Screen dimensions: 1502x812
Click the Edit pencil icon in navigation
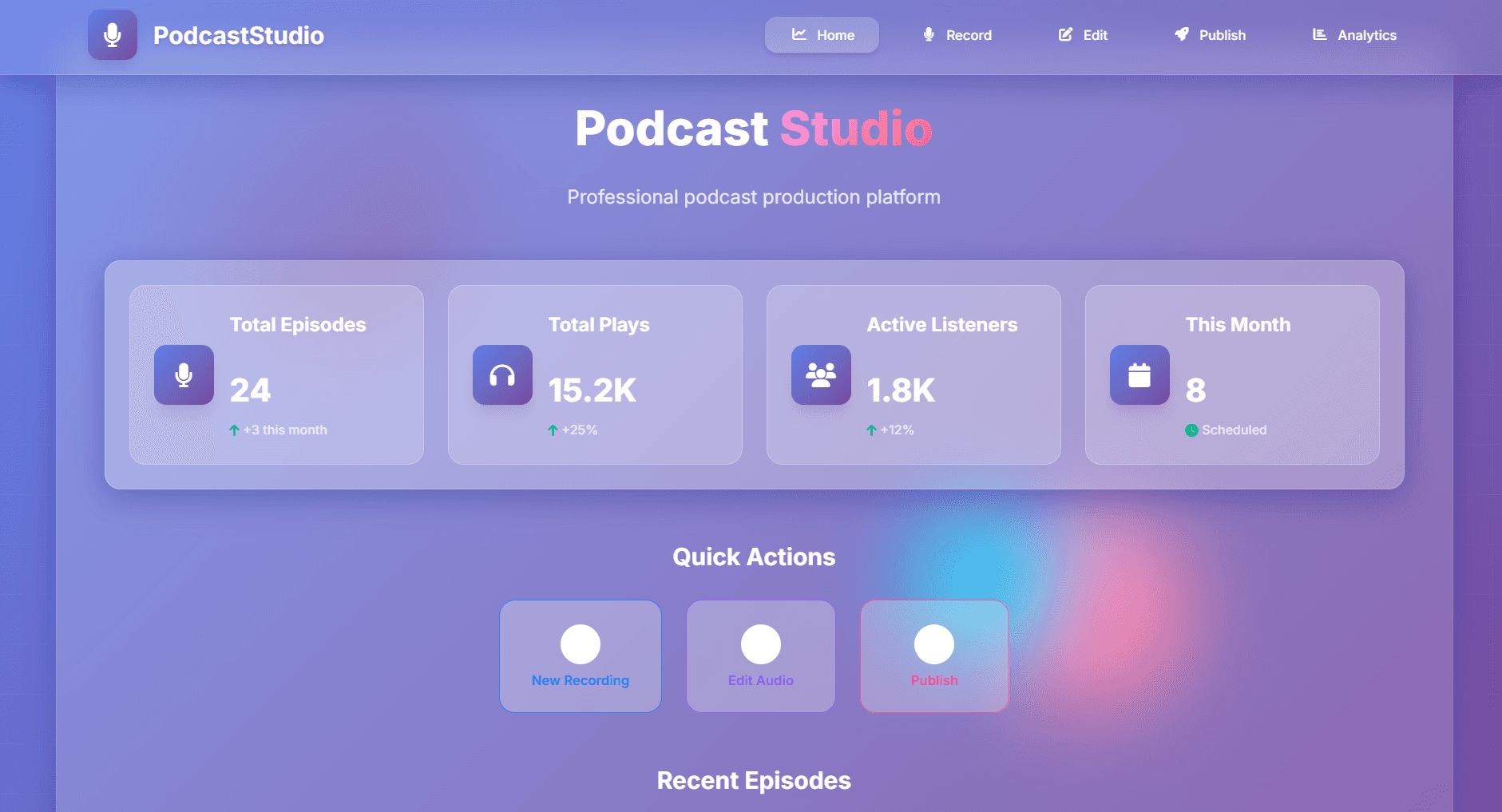1065,34
